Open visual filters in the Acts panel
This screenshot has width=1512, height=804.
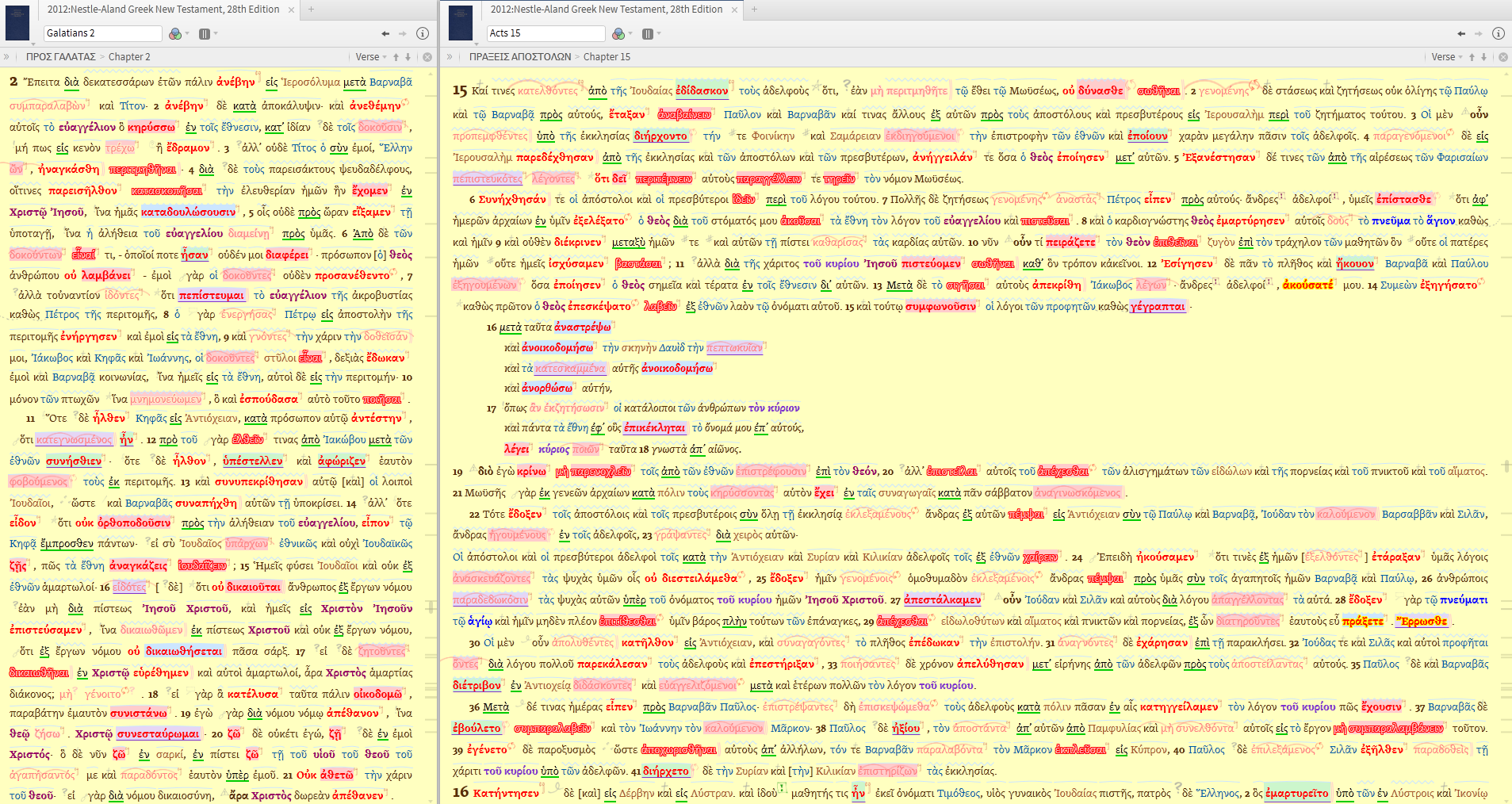618,33
